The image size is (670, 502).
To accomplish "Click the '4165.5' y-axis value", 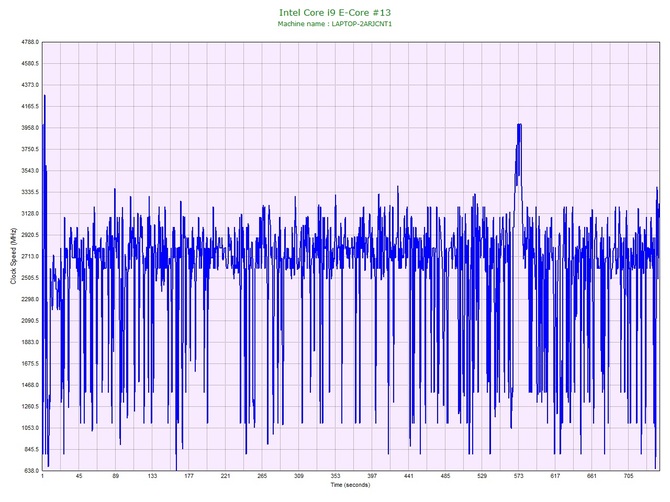I will [30, 106].
